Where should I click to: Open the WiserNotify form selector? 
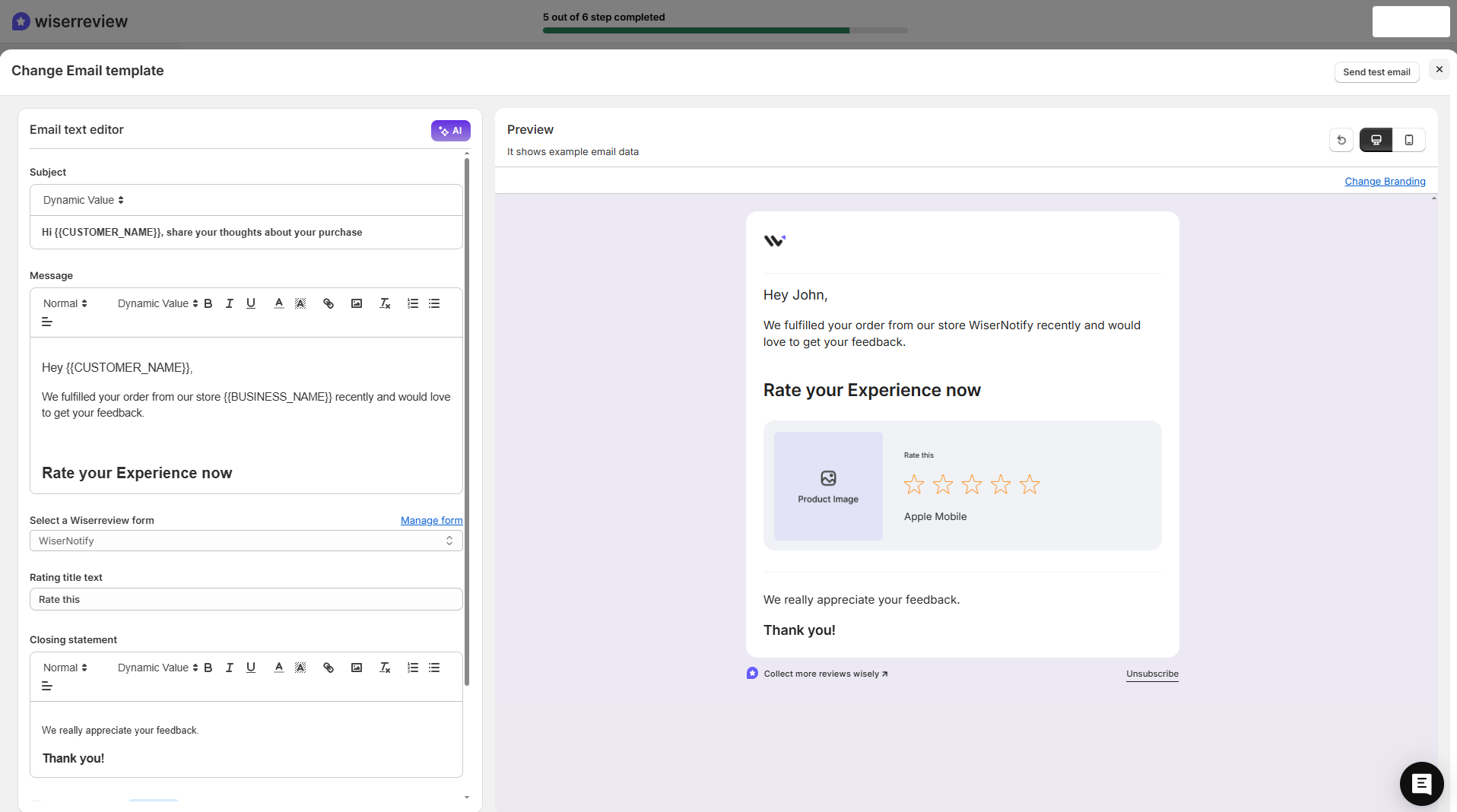[x=245, y=541]
